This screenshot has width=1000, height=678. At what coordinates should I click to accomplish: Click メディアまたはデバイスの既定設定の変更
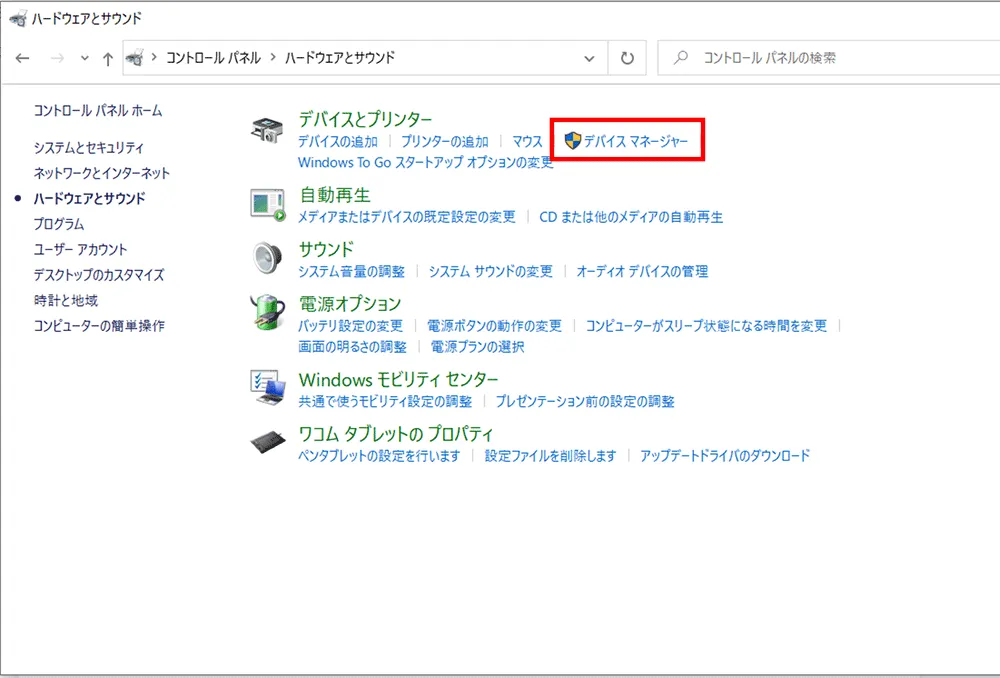coord(406,217)
